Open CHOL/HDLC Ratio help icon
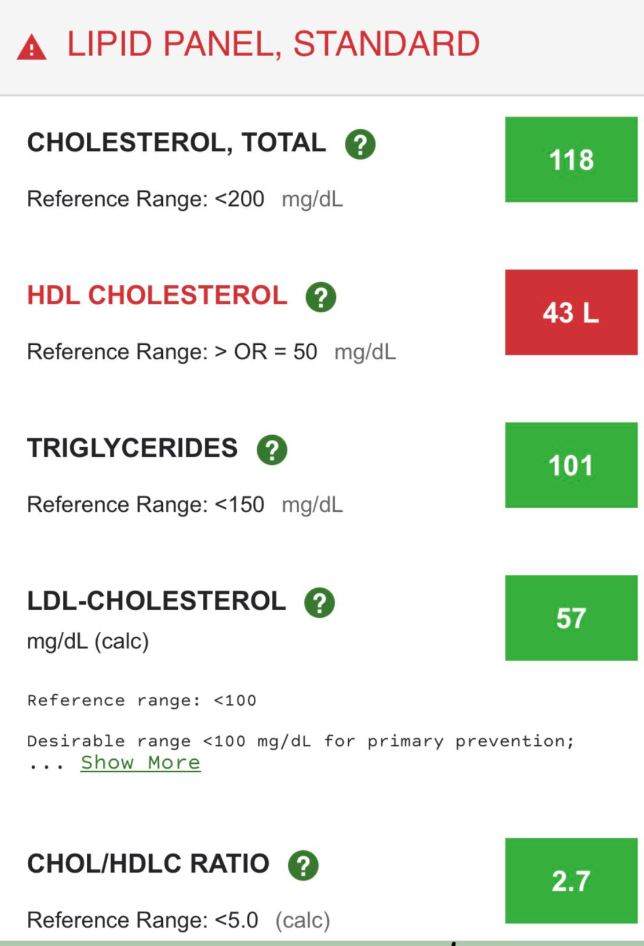Viewport: 644px width, 946px height. pos(303,865)
